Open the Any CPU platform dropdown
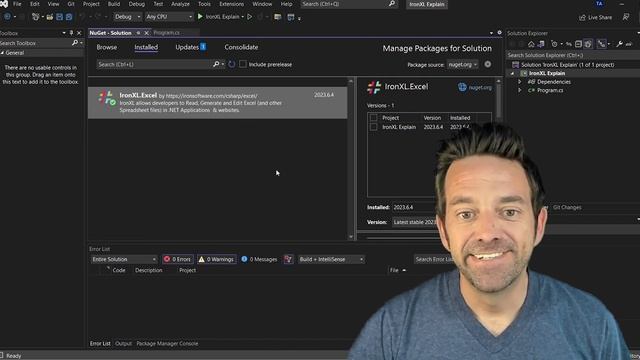Screen dimensions: 640x360 [169, 17]
